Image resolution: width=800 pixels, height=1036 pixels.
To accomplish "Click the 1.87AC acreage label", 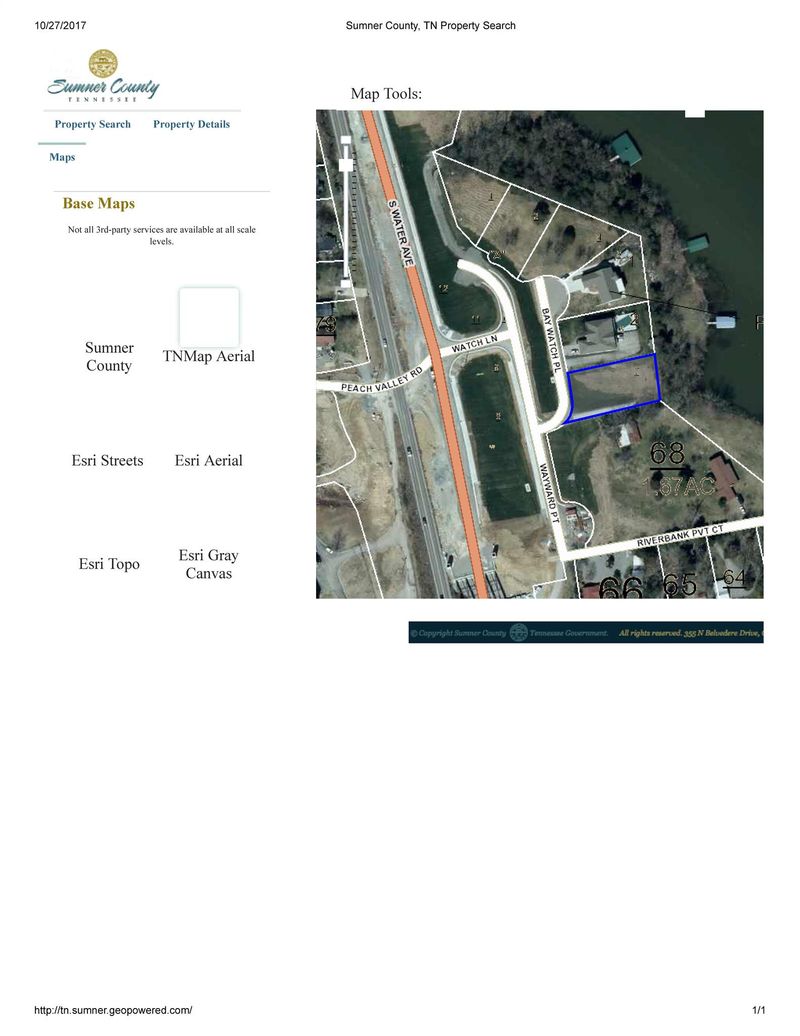I will point(678,486).
